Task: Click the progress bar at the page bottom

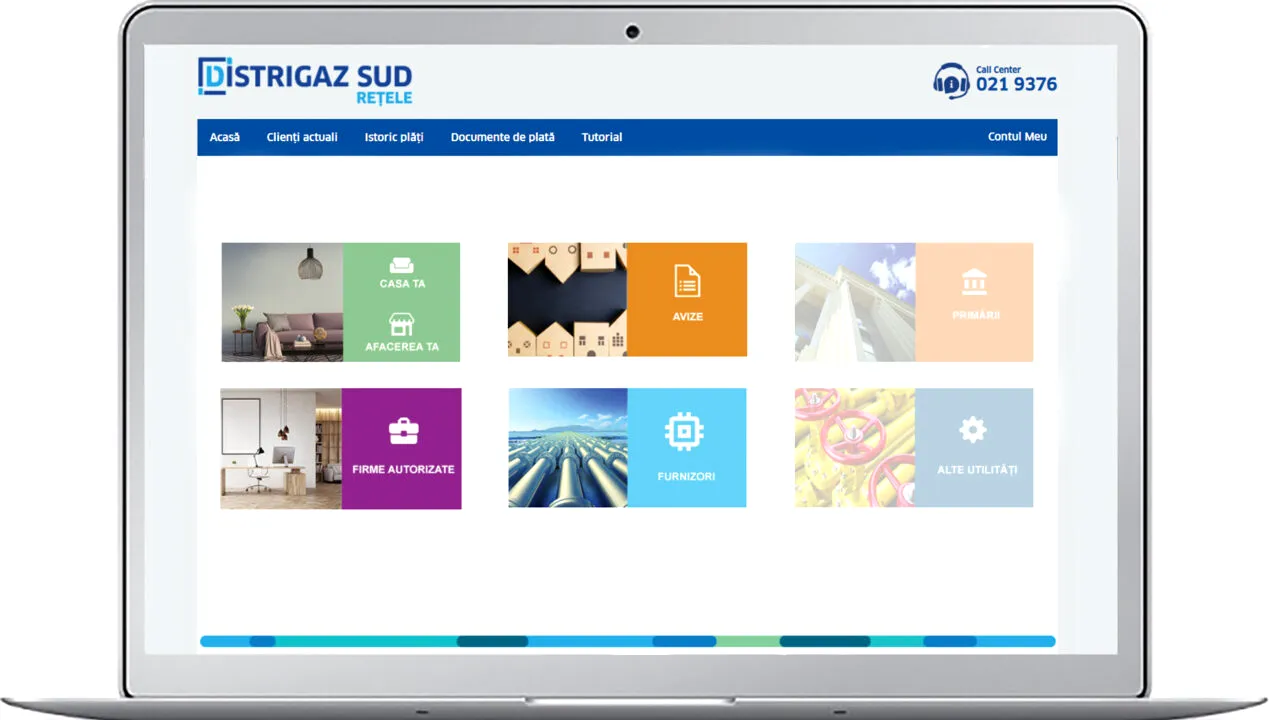Action: (627, 641)
